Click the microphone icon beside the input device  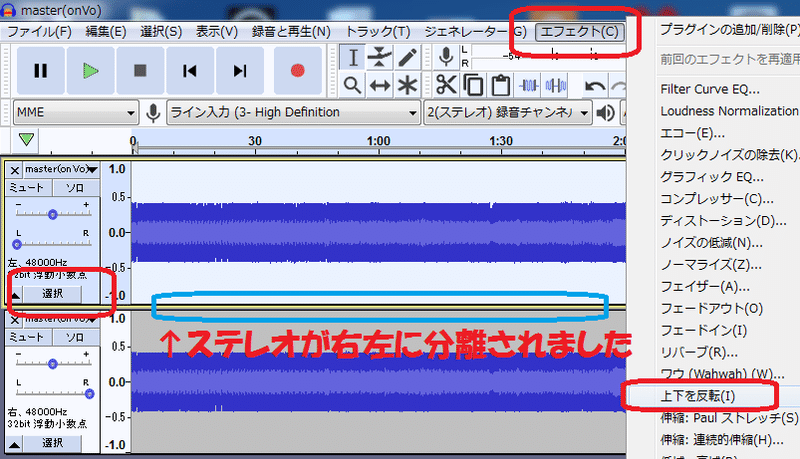(x=153, y=113)
